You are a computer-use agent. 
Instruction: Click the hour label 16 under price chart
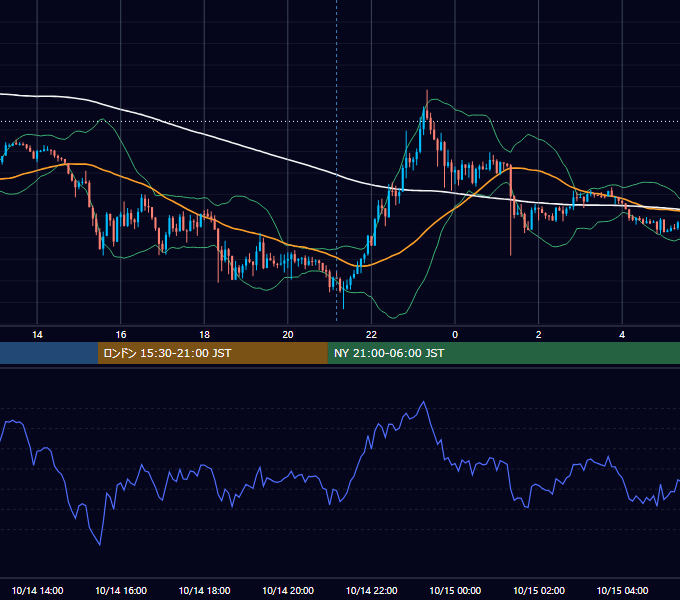pyautogui.click(x=121, y=335)
